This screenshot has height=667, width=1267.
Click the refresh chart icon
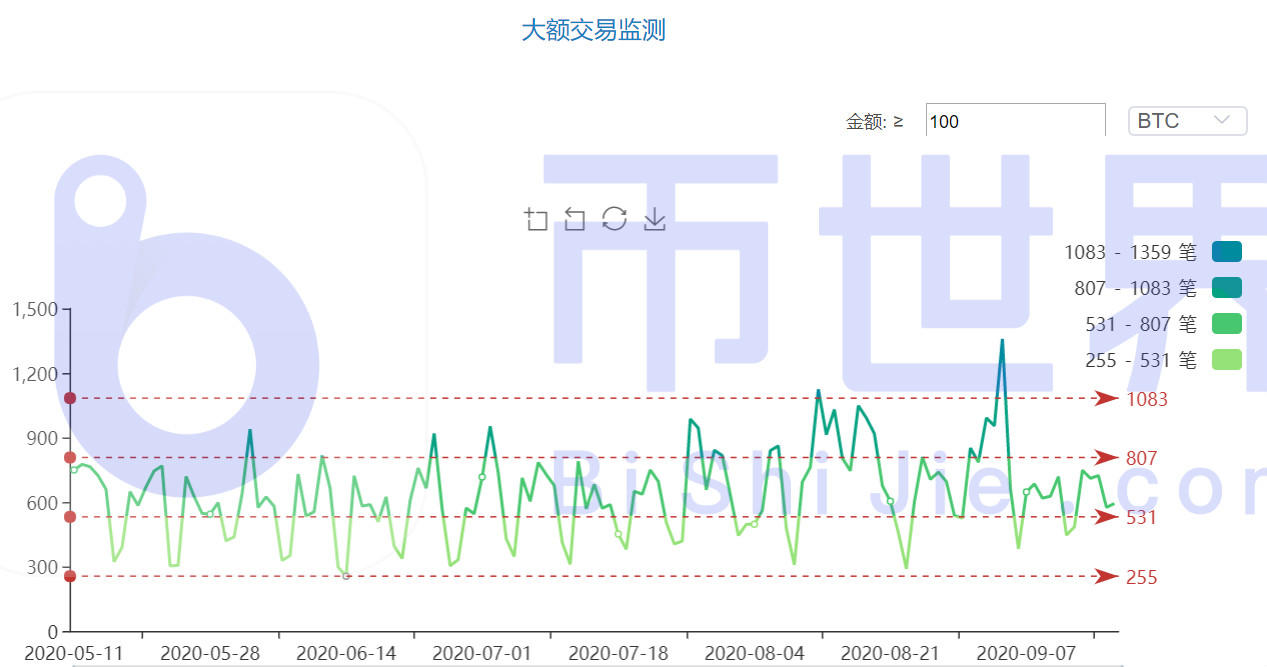pos(614,218)
